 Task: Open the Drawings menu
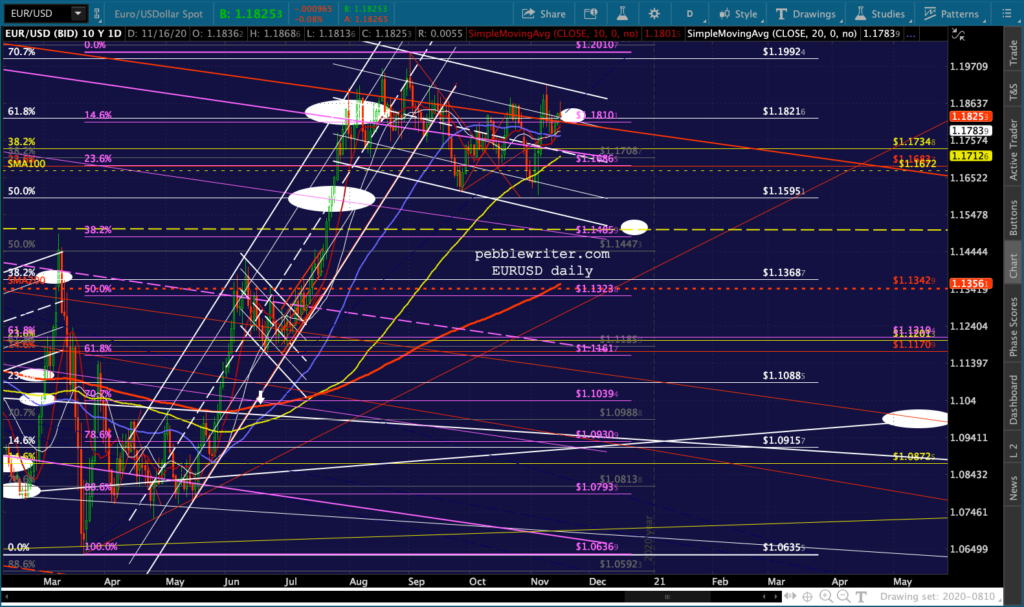[x=805, y=14]
